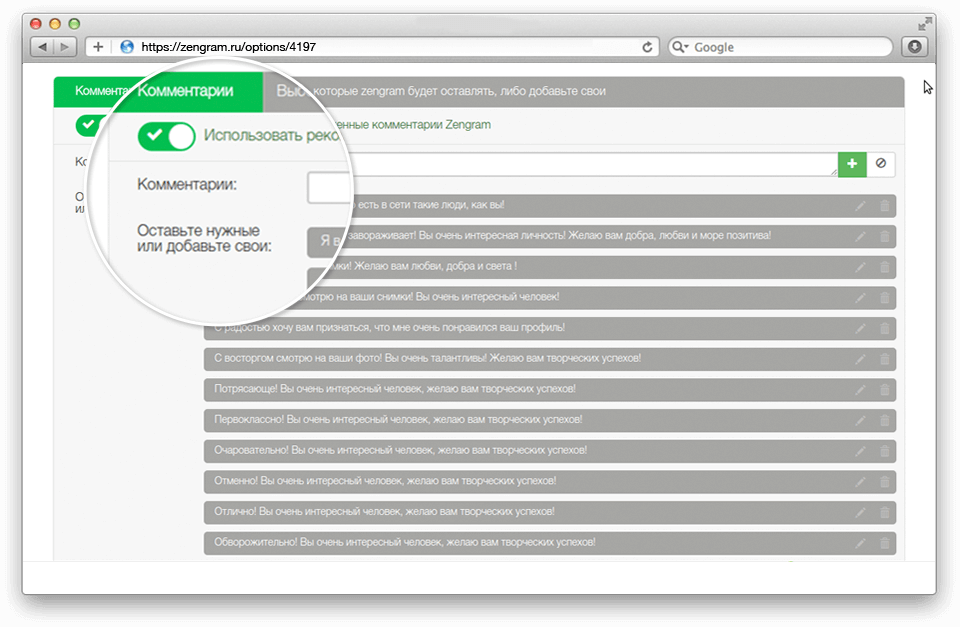This screenshot has width=960, height=627.
Task: Click the pencil icon on the 'Очаровательно!' comment
Action: [859, 451]
